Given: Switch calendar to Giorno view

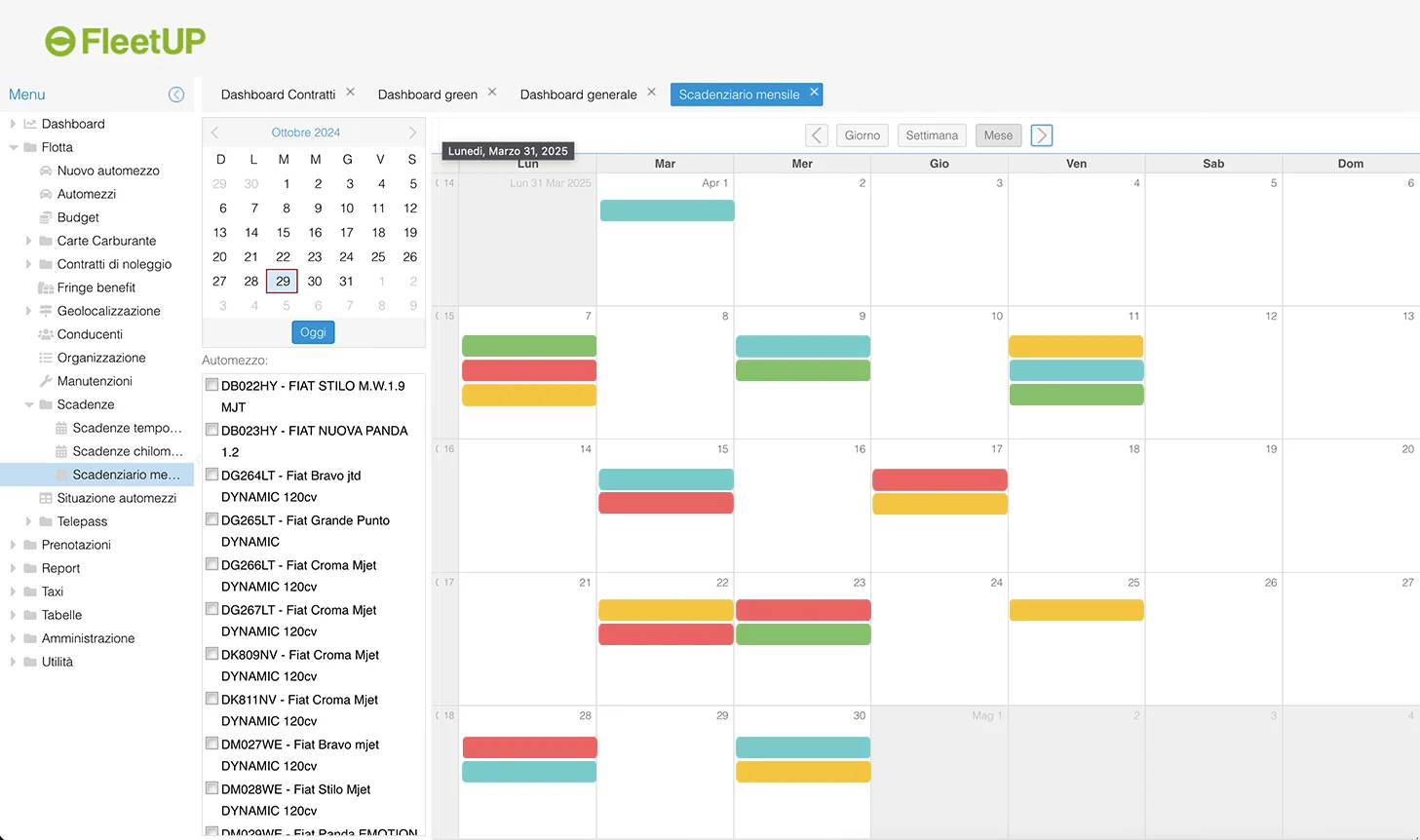Looking at the screenshot, I should [x=862, y=135].
